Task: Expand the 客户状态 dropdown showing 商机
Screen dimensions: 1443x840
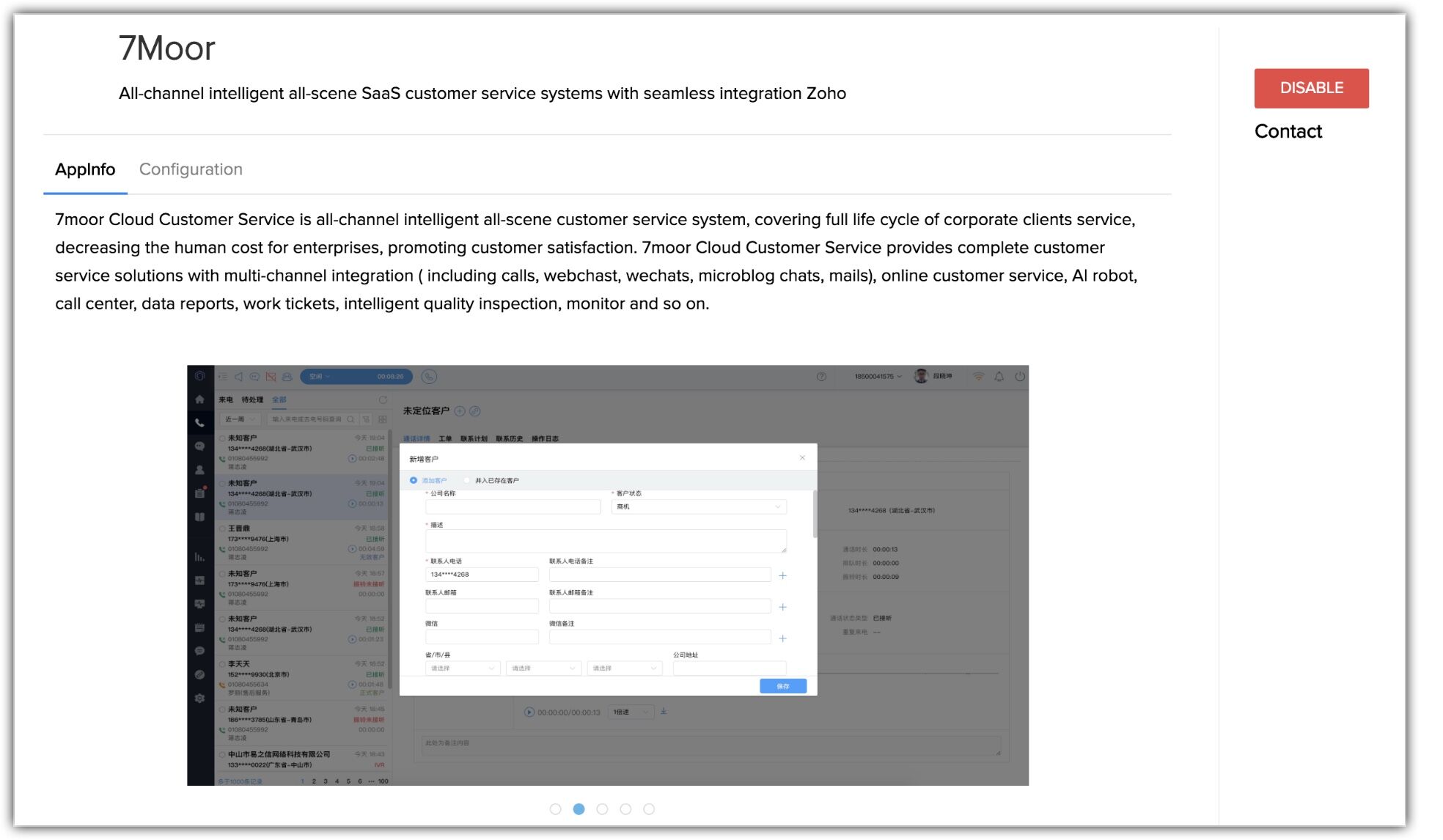Action: coord(698,506)
